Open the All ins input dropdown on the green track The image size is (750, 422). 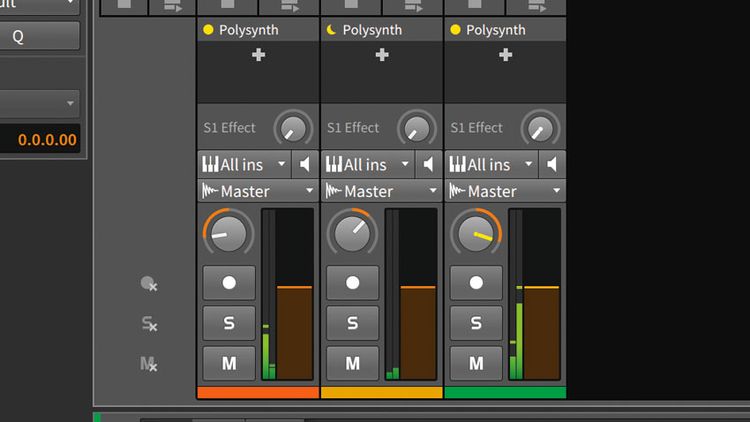pyautogui.click(x=491, y=165)
